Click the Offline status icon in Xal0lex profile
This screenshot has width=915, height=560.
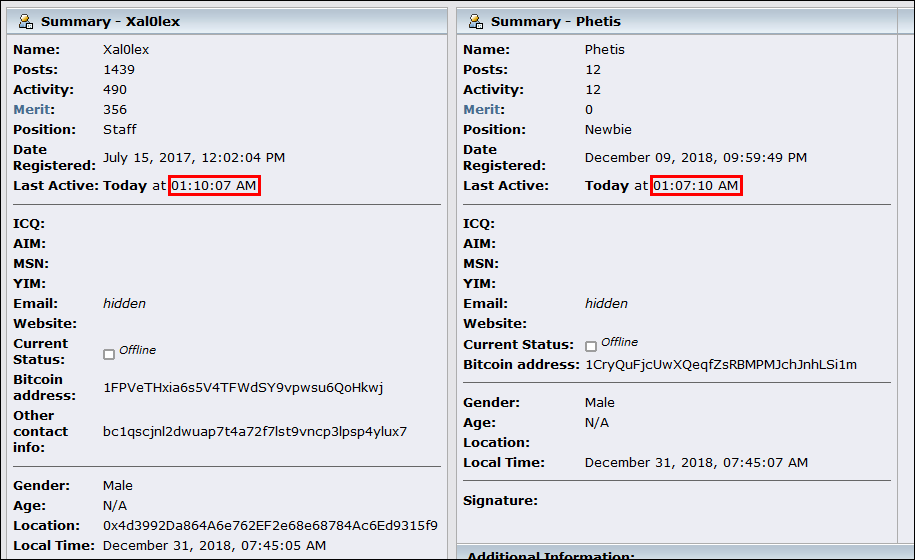tap(109, 354)
